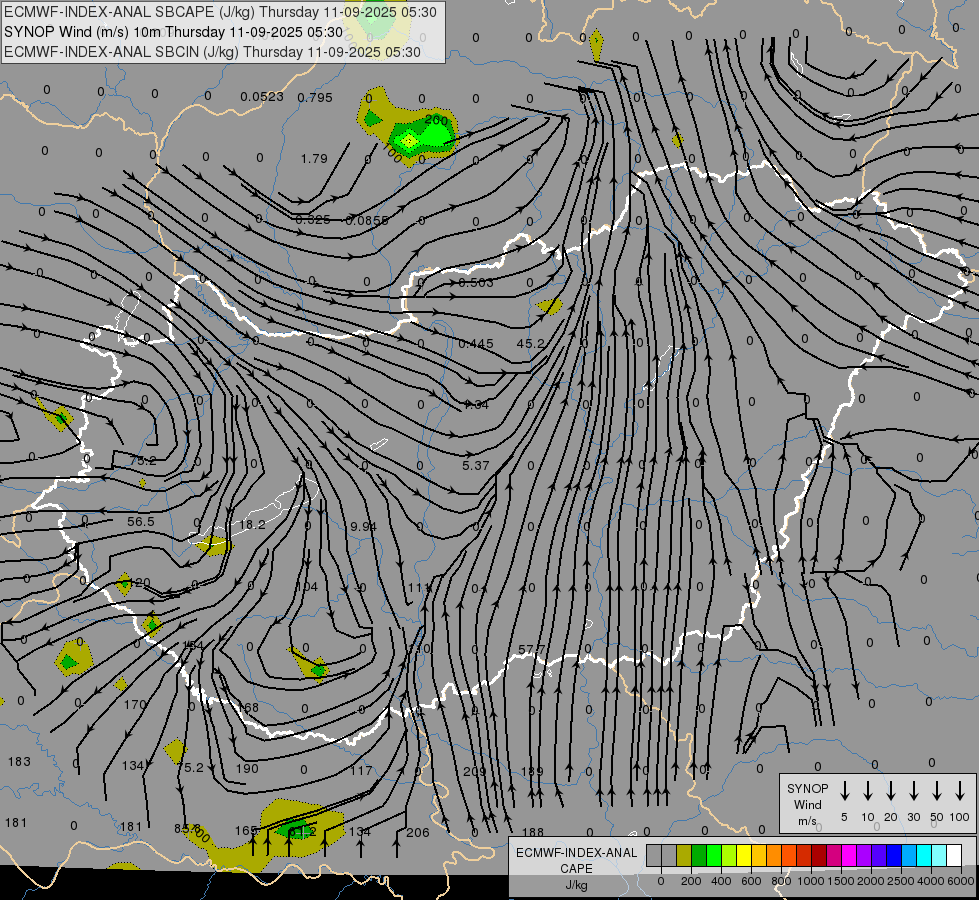The image size is (979, 900).
Task: Click the 100 m/s wind arrow in the legend
Action: 960,791
